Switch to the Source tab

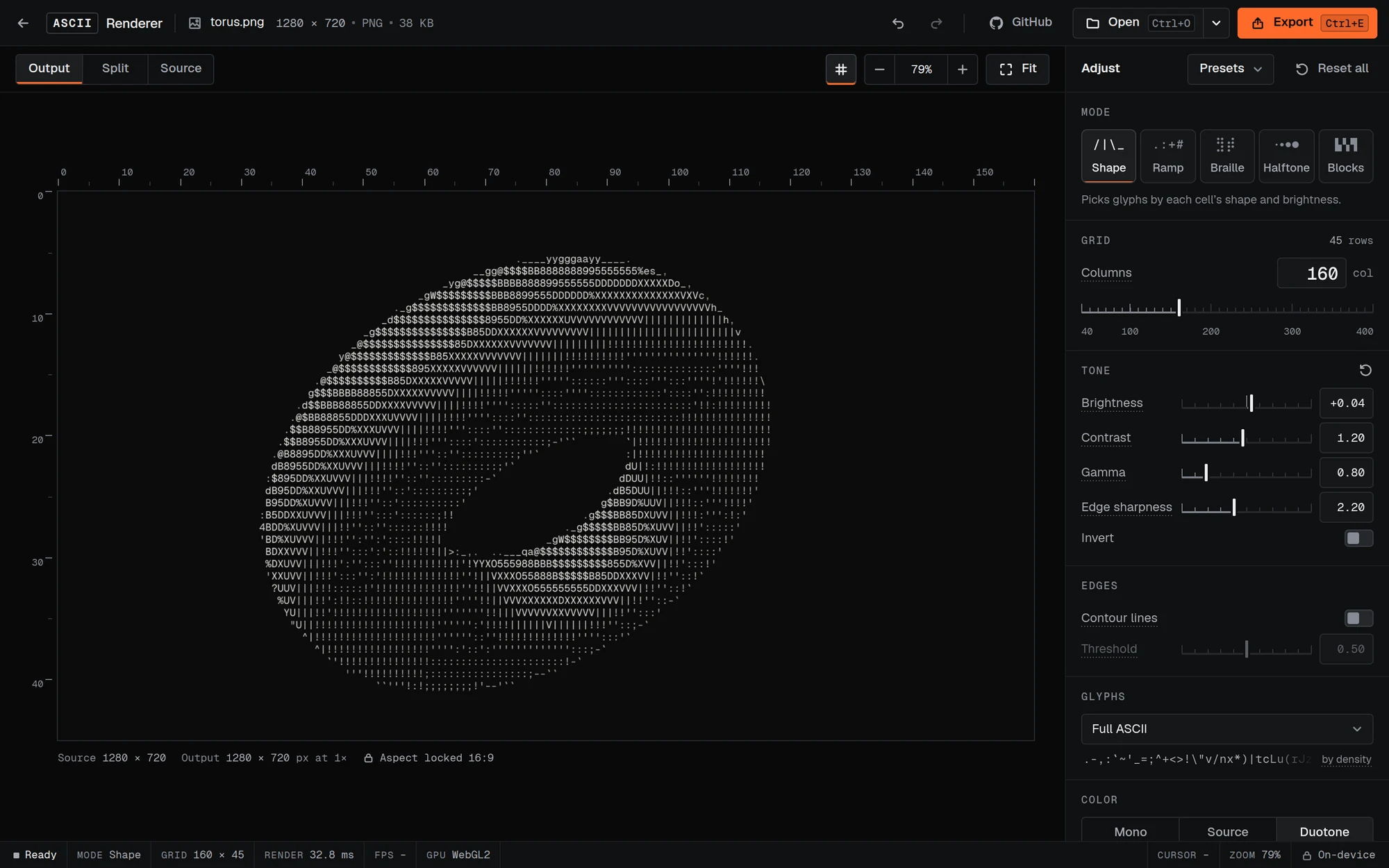[x=181, y=69]
